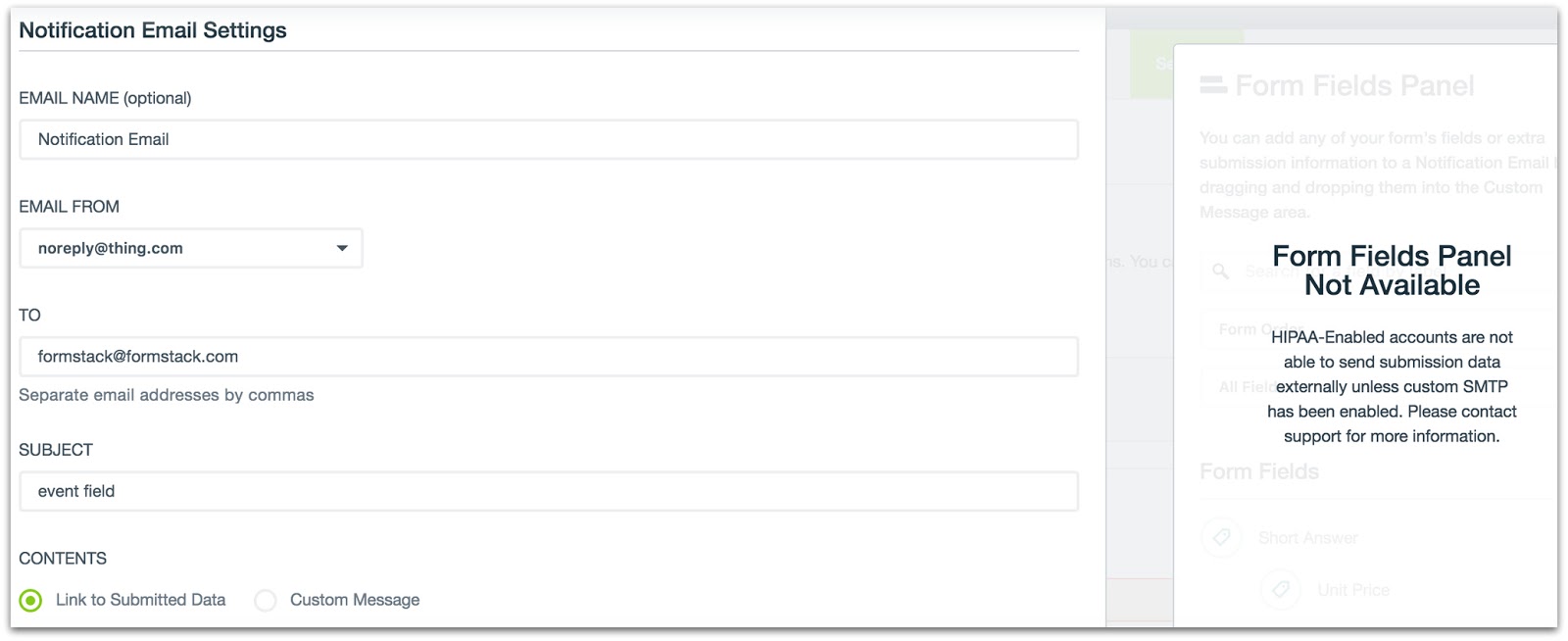
Task: Click the Unit Price tag icon
Action: 1280,589
